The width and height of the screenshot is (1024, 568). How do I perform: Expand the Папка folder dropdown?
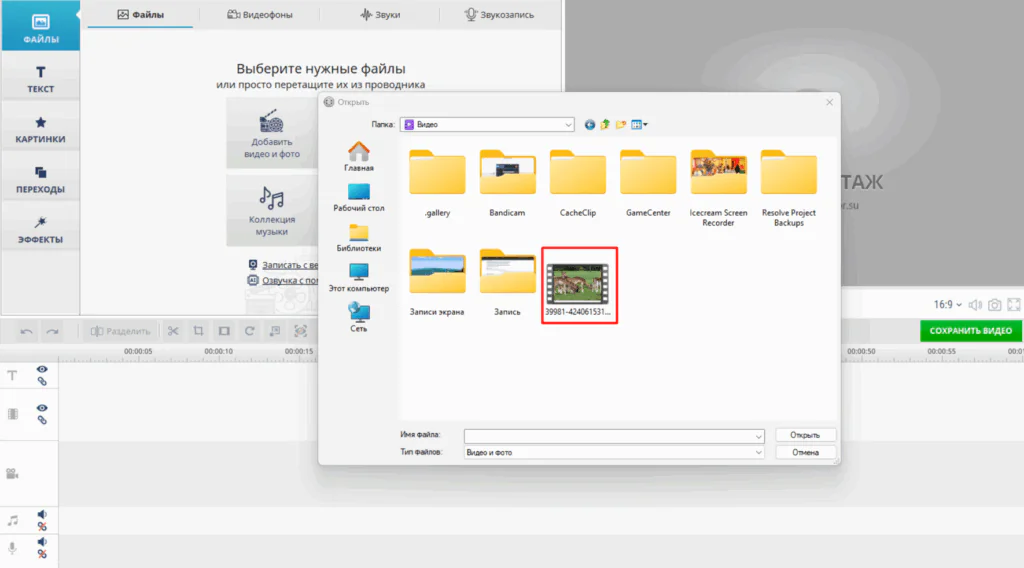click(x=568, y=125)
